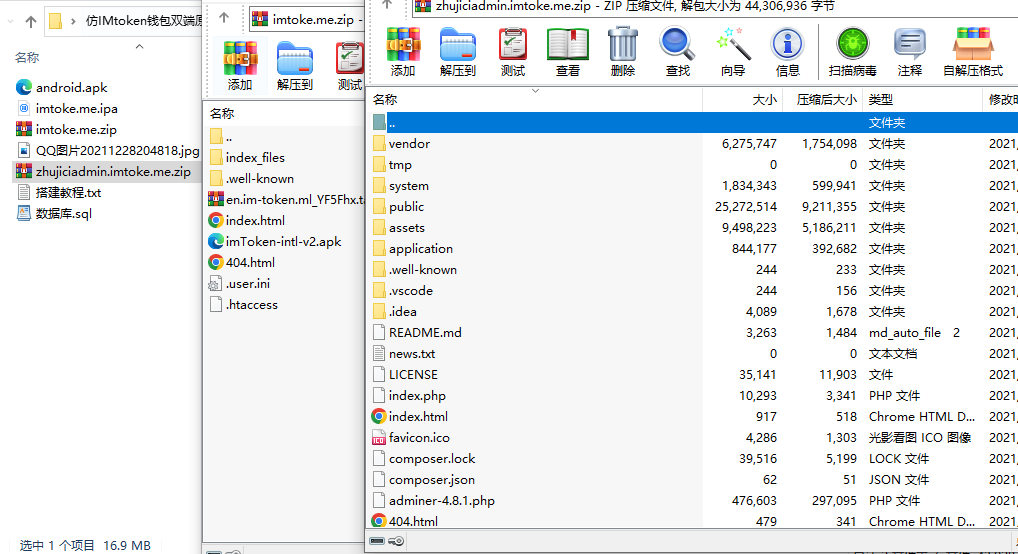Image resolution: width=1018 pixels, height=554 pixels.
Task: Click Add (添加) in imtoke.me.zip window
Action: [x=240, y=66]
